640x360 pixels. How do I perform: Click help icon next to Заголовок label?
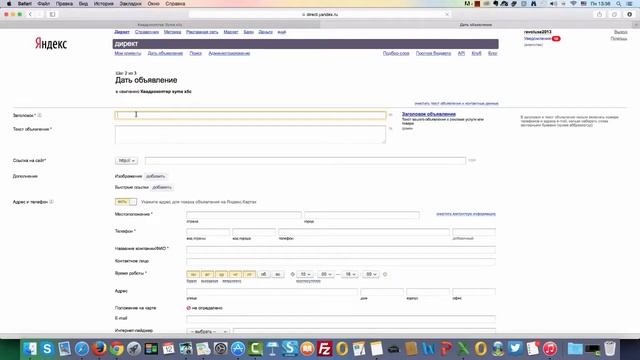pos(40,116)
